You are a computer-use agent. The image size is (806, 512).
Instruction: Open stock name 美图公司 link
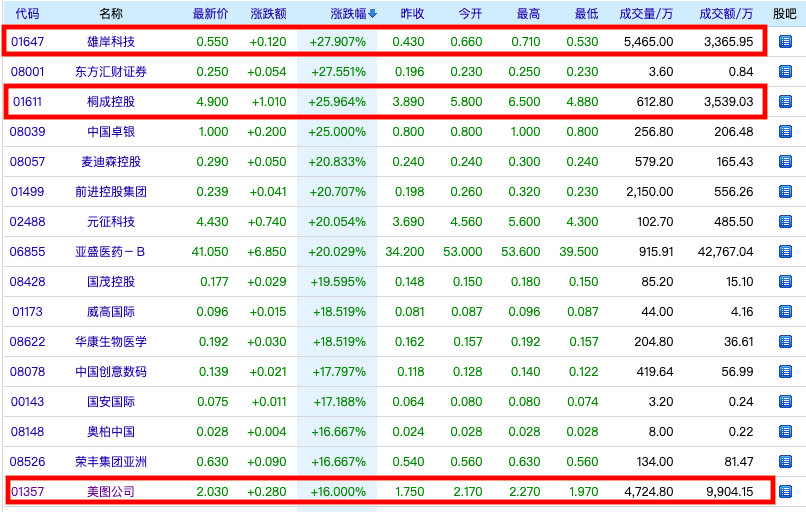tap(111, 491)
